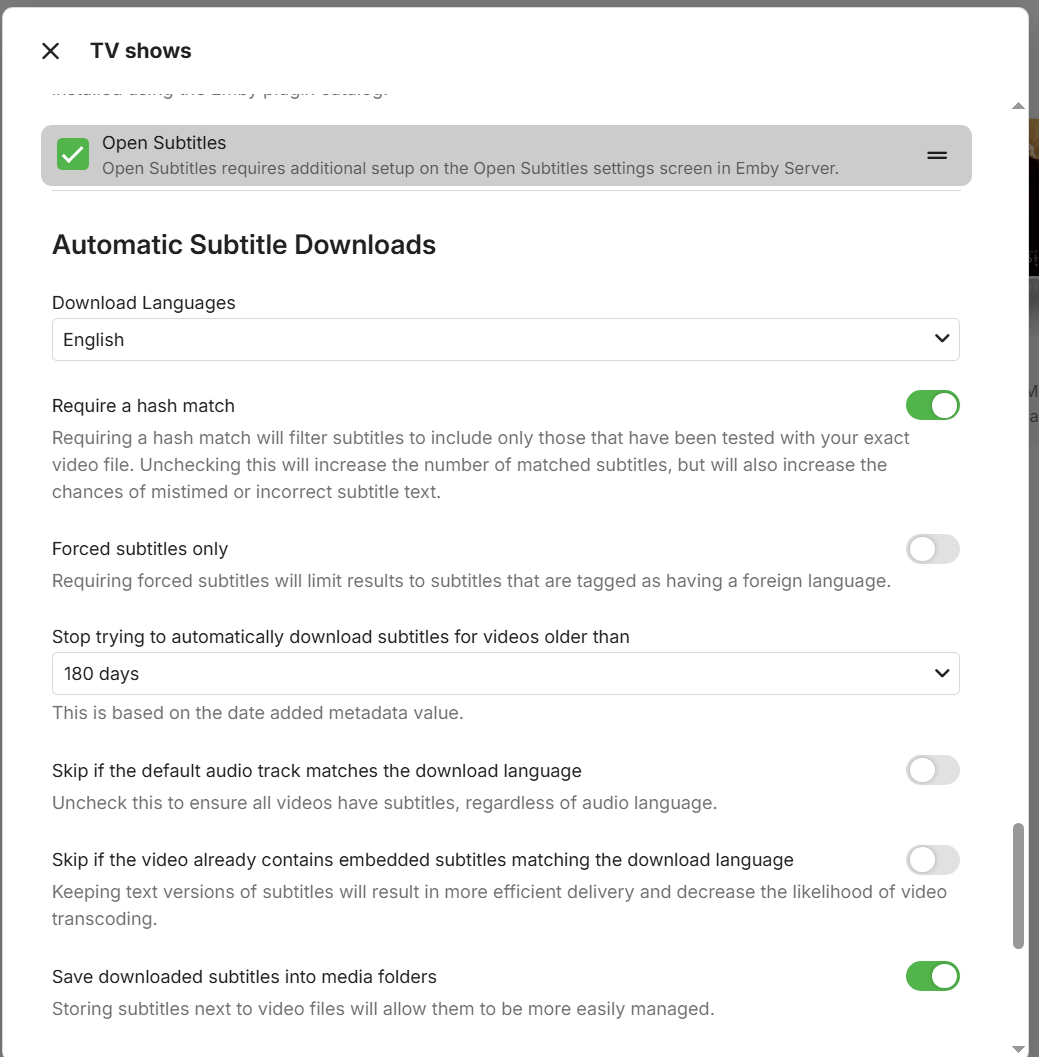Image resolution: width=1039 pixels, height=1057 pixels.
Task: Uncheck the Open Subtitles checkbox
Action: 73,154
